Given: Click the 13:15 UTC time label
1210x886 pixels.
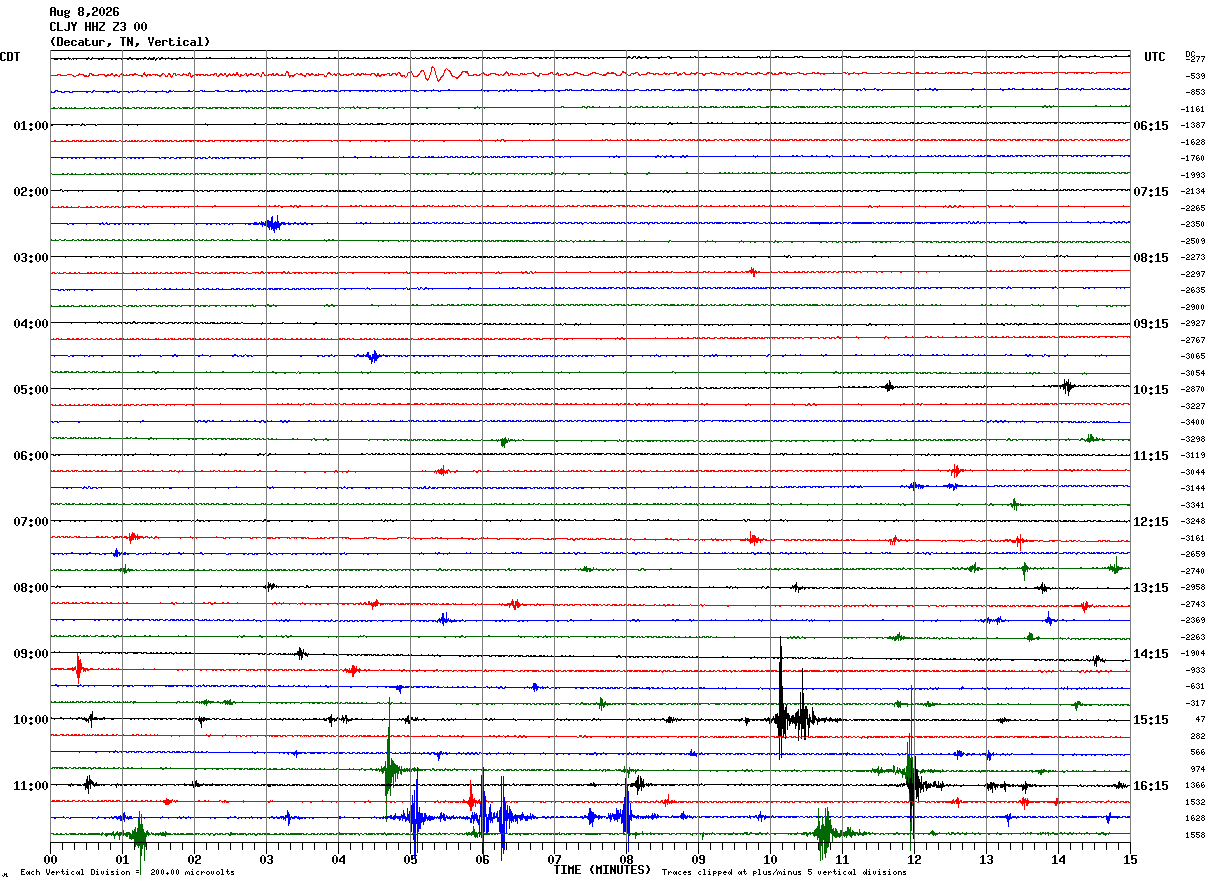Looking at the screenshot, I should (x=1151, y=588).
